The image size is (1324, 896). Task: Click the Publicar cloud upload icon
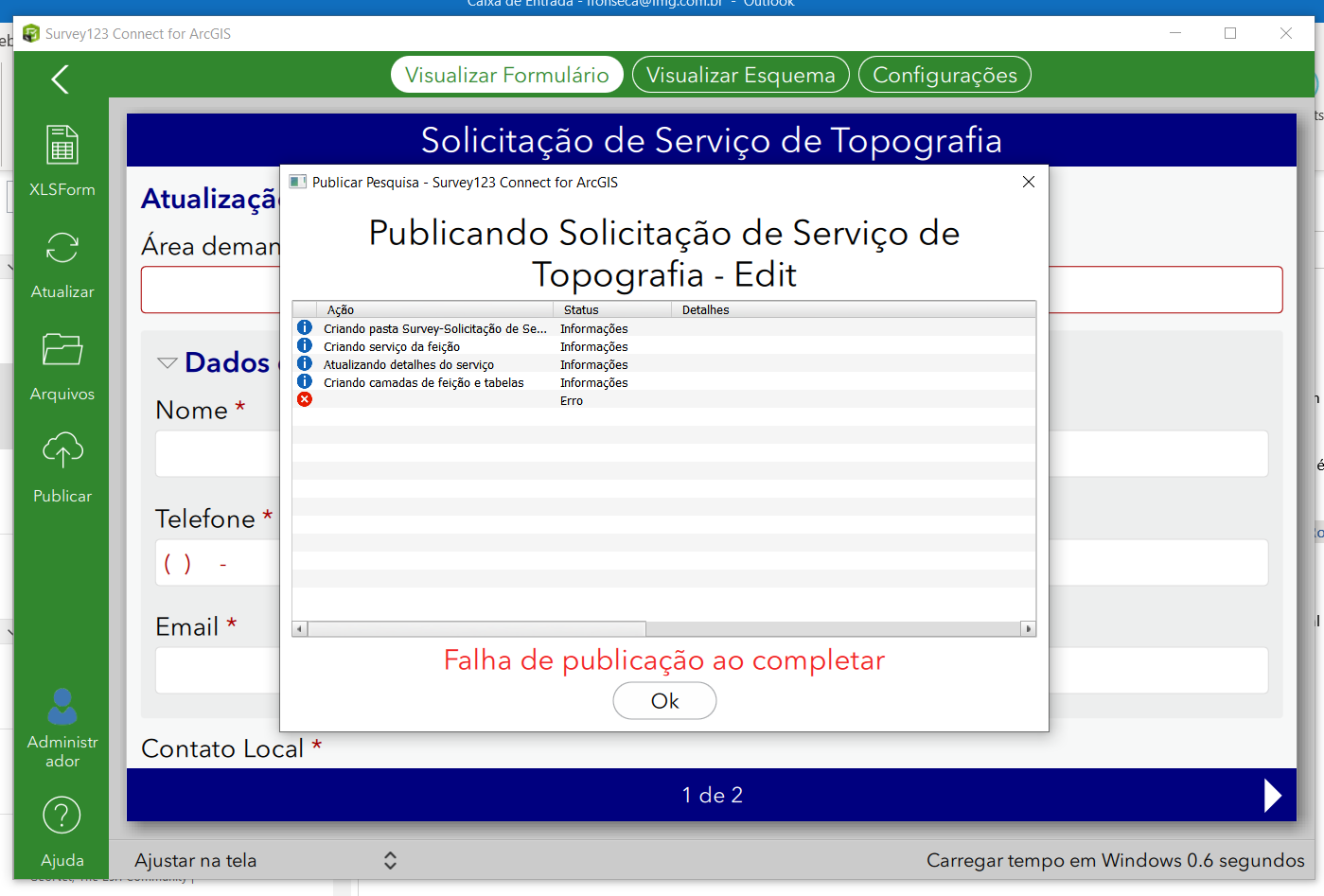[62, 450]
